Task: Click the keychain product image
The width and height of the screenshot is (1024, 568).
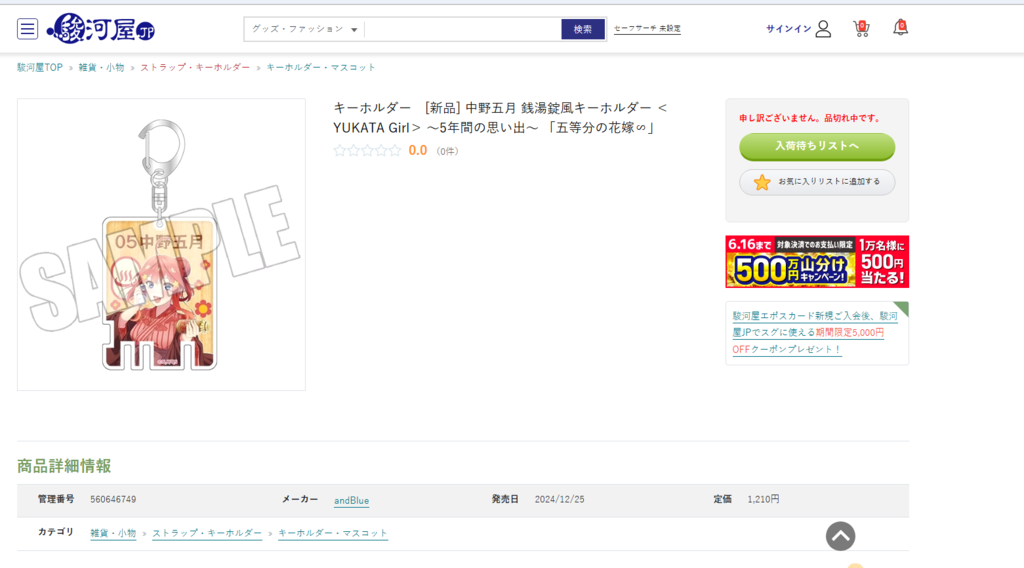Action: pos(161,245)
